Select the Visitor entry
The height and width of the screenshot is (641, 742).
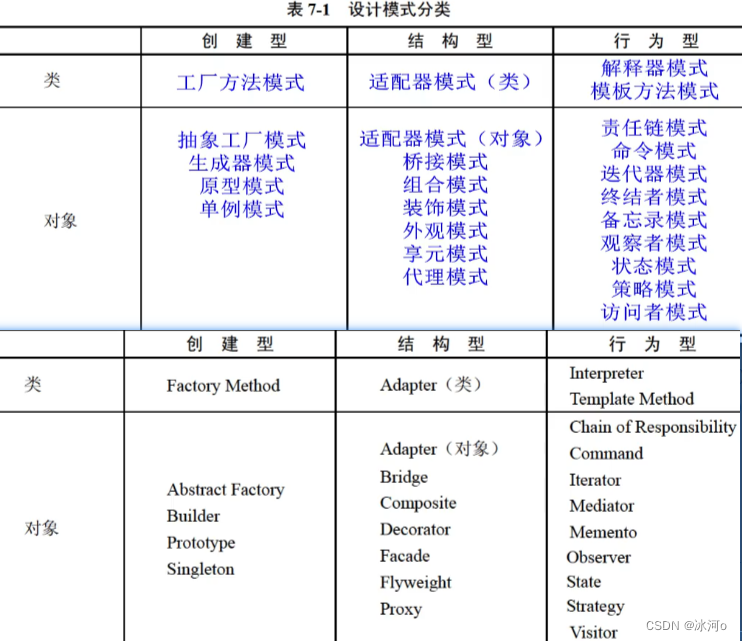[x=594, y=632]
